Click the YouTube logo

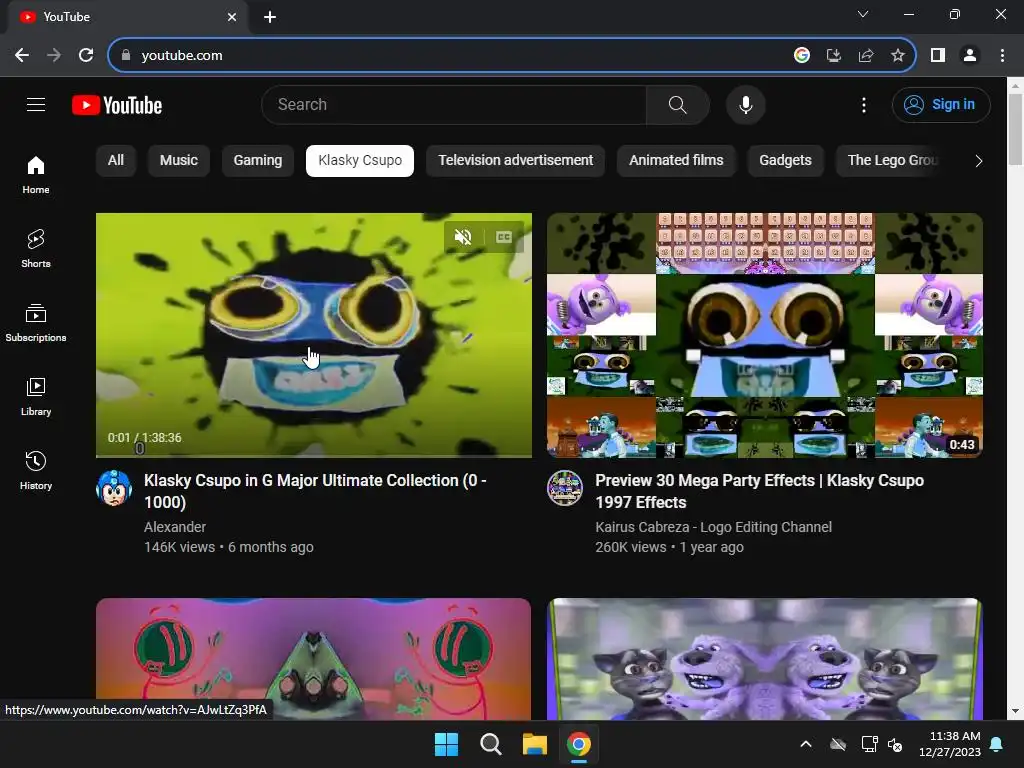click(117, 105)
